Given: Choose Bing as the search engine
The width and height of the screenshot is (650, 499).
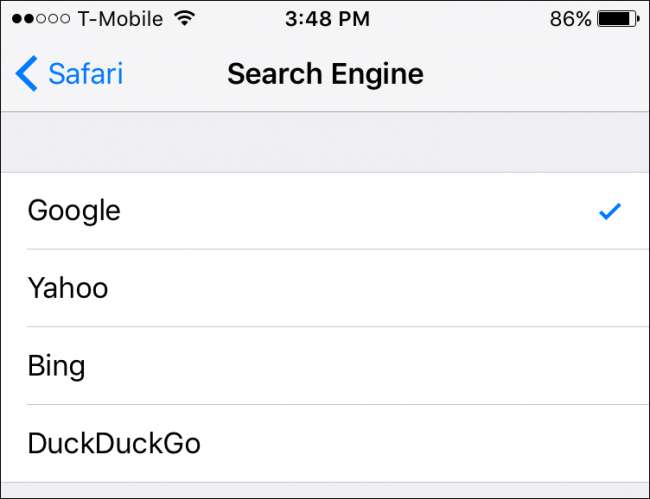Looking at the screenshot, I should pos(56,366).
